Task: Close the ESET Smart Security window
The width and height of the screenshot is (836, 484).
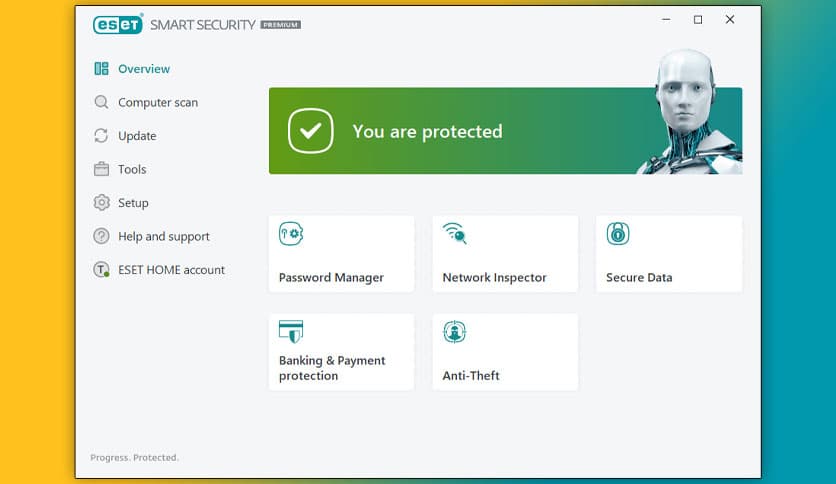Action: tap(730, 20)
